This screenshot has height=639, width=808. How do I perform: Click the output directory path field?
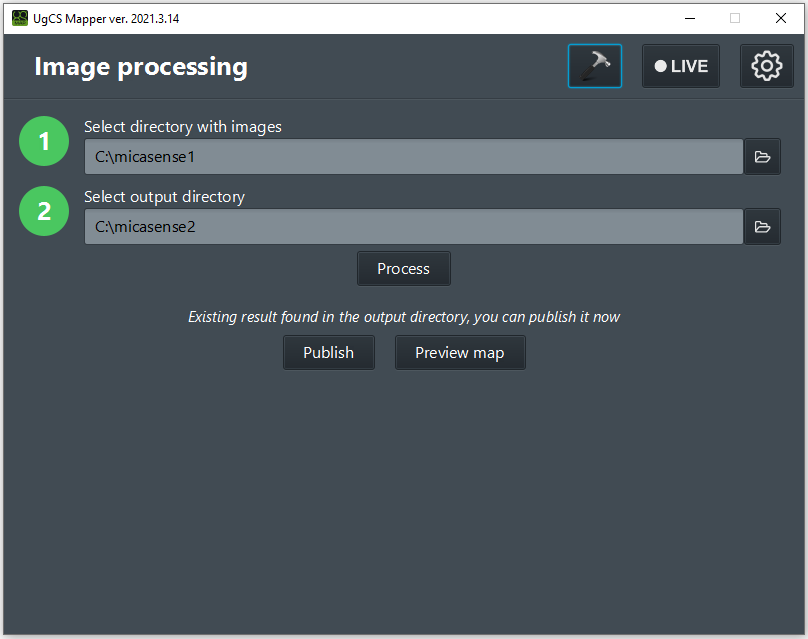point(414,227)
